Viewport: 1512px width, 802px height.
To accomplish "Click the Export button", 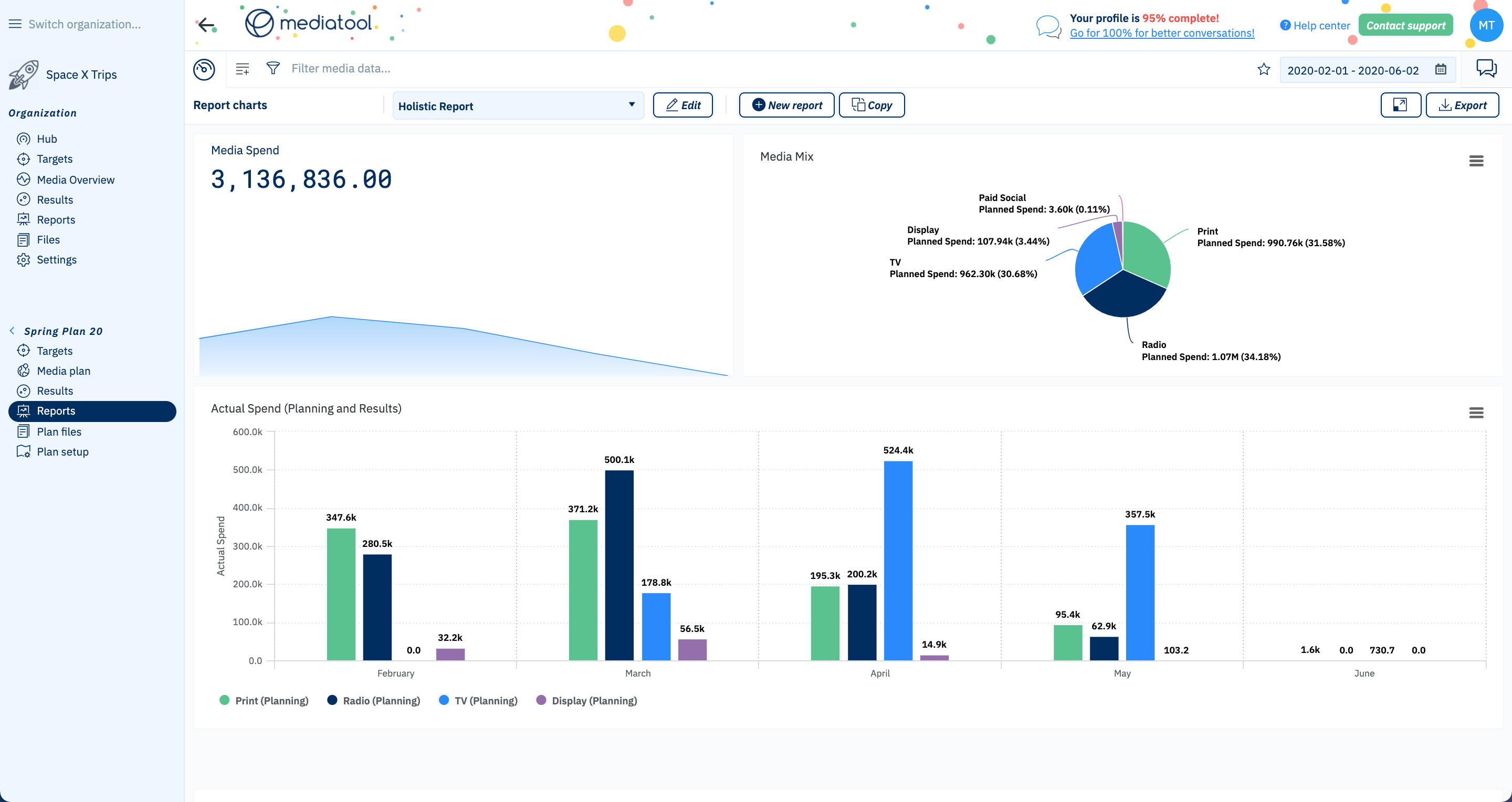I will [1462, 105].
